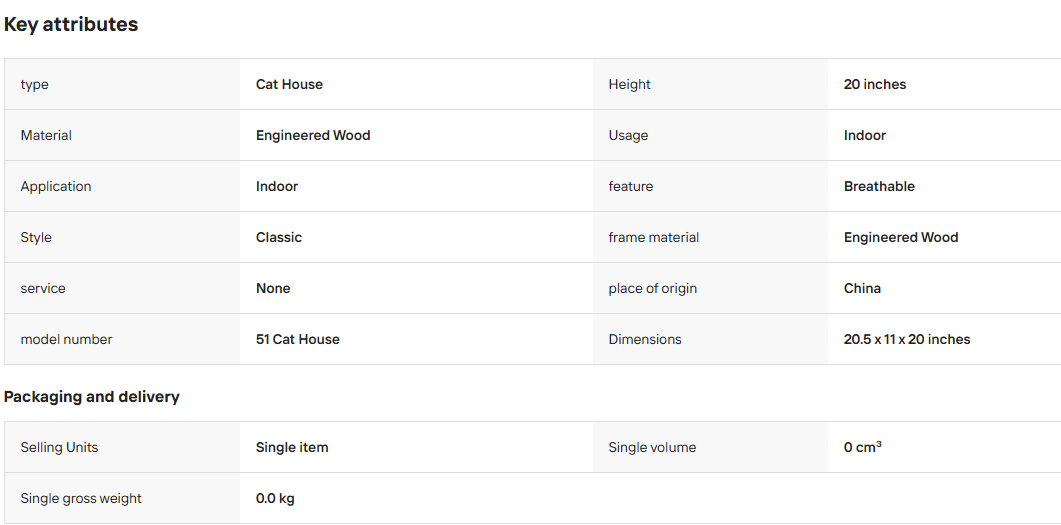Select the Breathable feature value
1061x525 pixels.
point(879,187)
